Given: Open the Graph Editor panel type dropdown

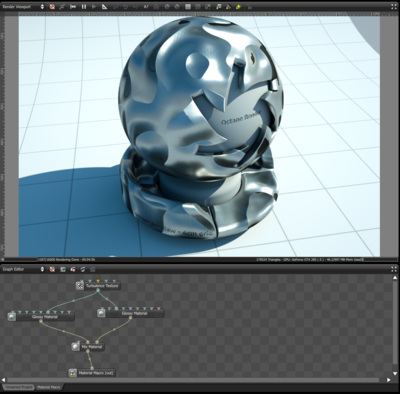Looking at the screenshot, I should pyautogui.click(x=23, y=269).
